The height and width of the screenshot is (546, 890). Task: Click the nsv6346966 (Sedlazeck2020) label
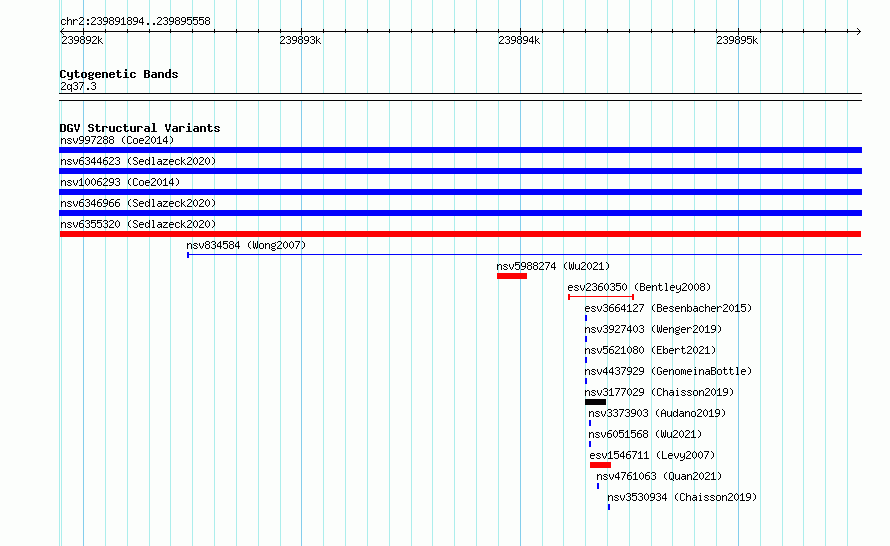[x=138, y=203]
